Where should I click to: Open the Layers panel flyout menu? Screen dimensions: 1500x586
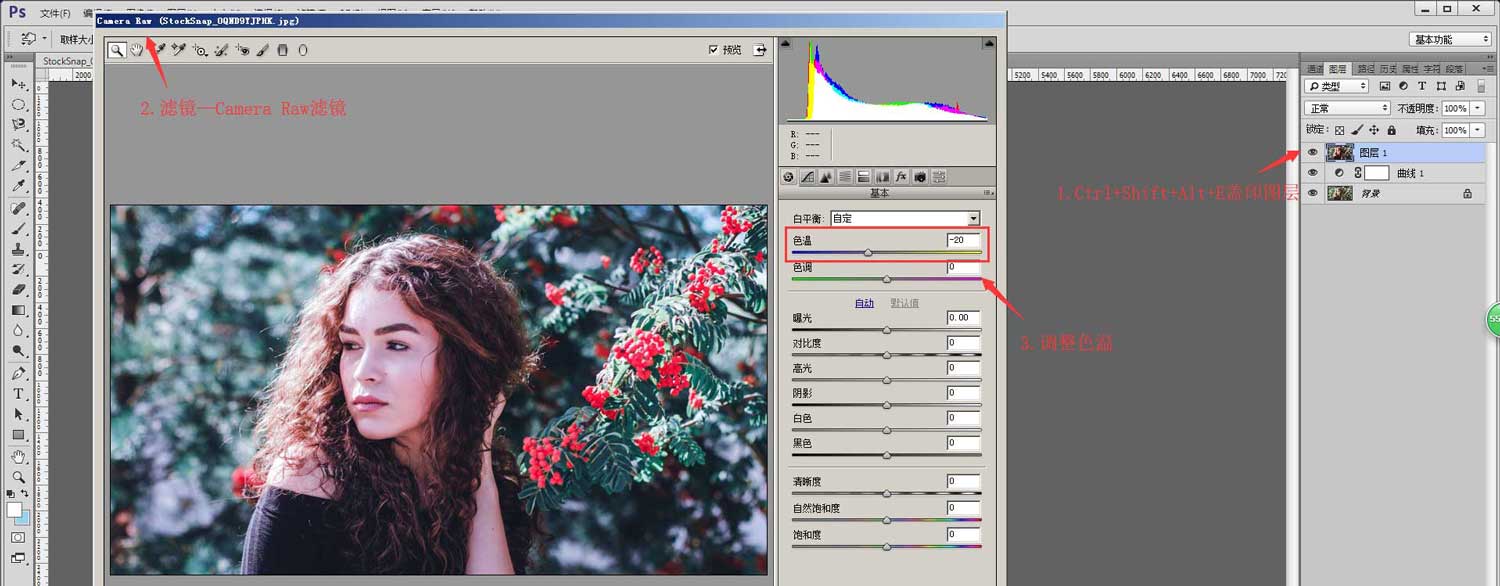coord(1490,69)
